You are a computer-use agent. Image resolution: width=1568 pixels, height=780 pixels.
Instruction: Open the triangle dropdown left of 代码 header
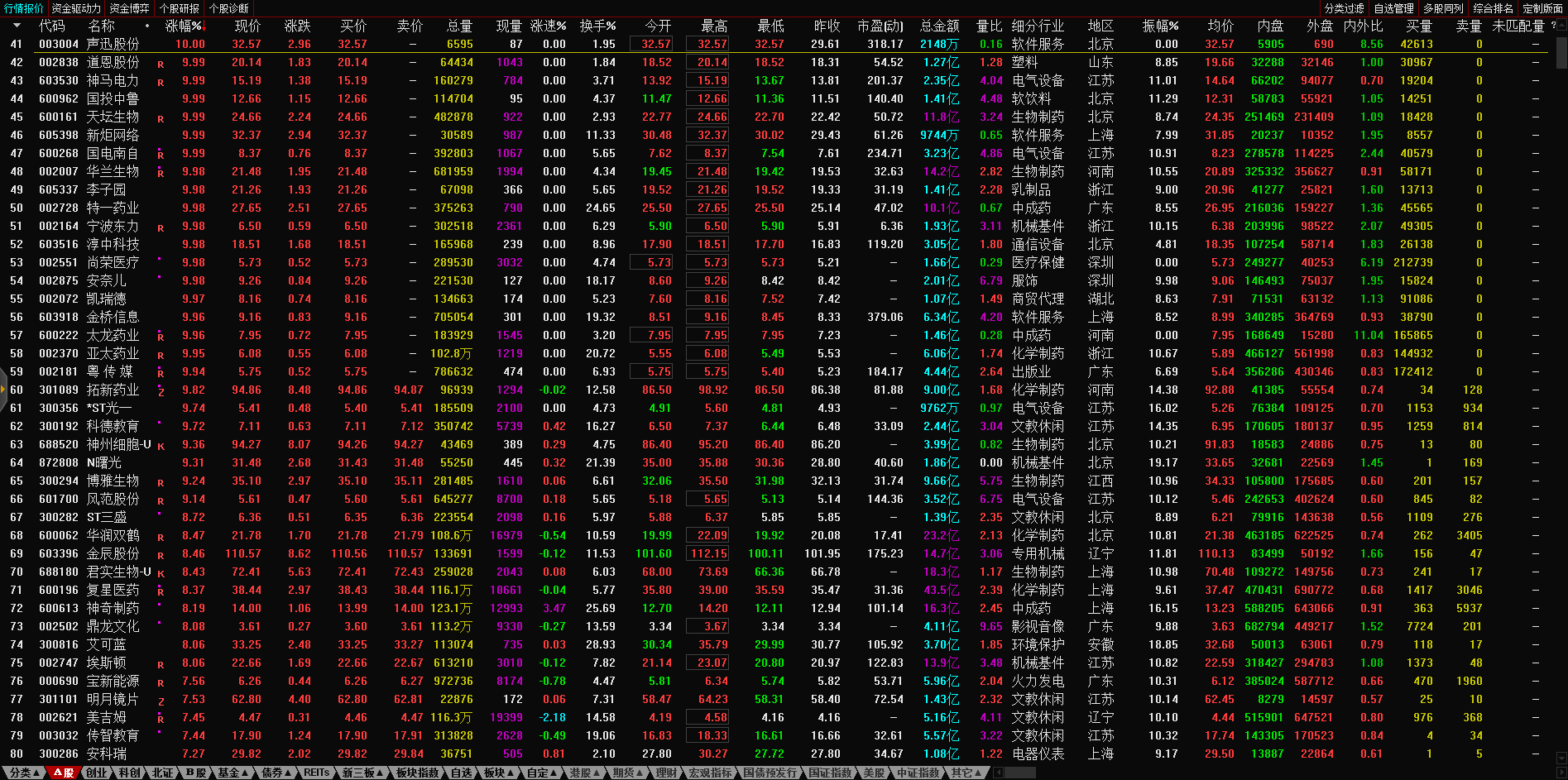[17, 26]
